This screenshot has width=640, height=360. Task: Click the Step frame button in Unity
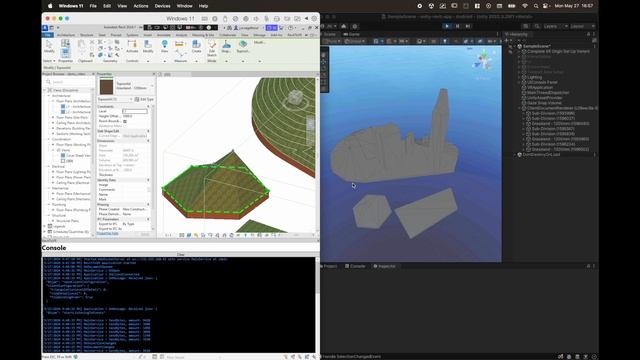468,26
